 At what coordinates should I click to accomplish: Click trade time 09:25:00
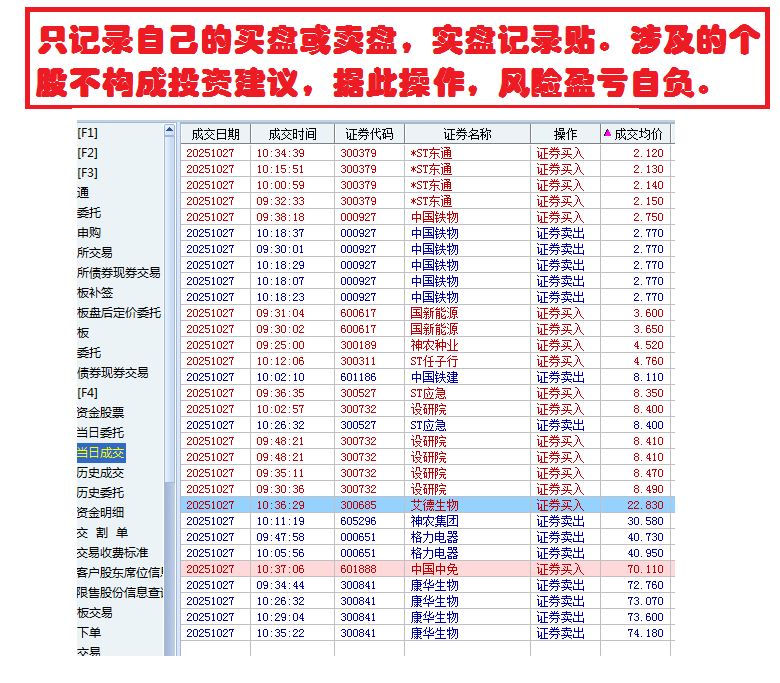click(280, 345)
